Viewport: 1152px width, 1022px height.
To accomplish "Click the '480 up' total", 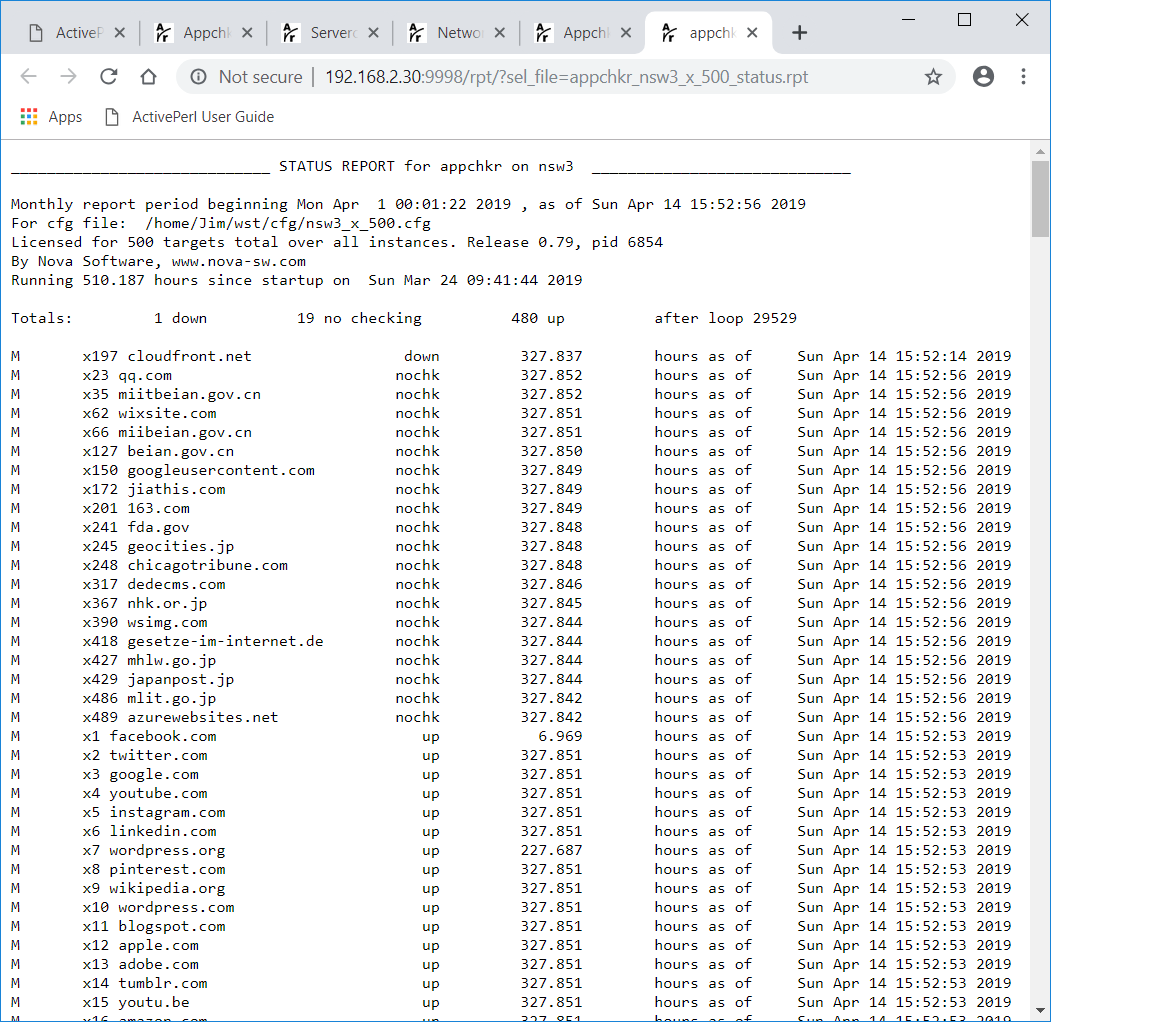I will click(538, 318).
